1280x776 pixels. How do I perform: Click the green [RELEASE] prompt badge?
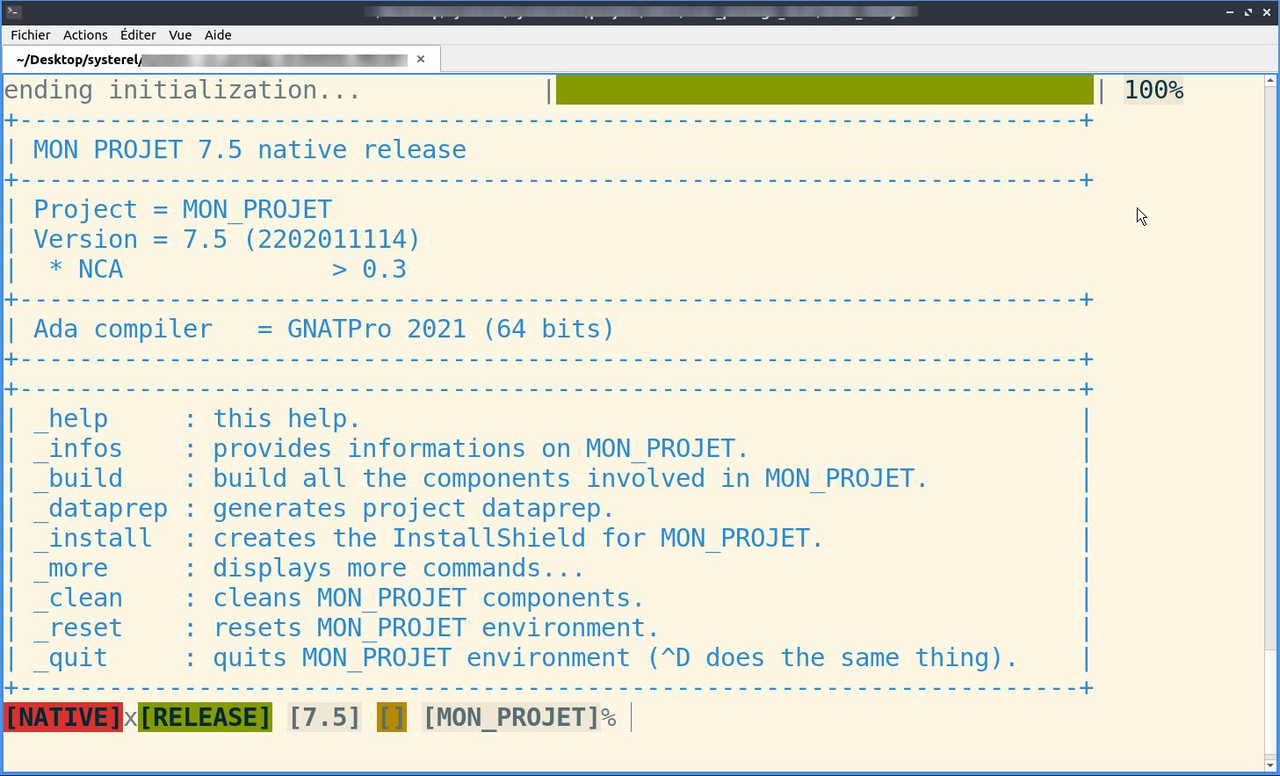(x=205, y=717)
